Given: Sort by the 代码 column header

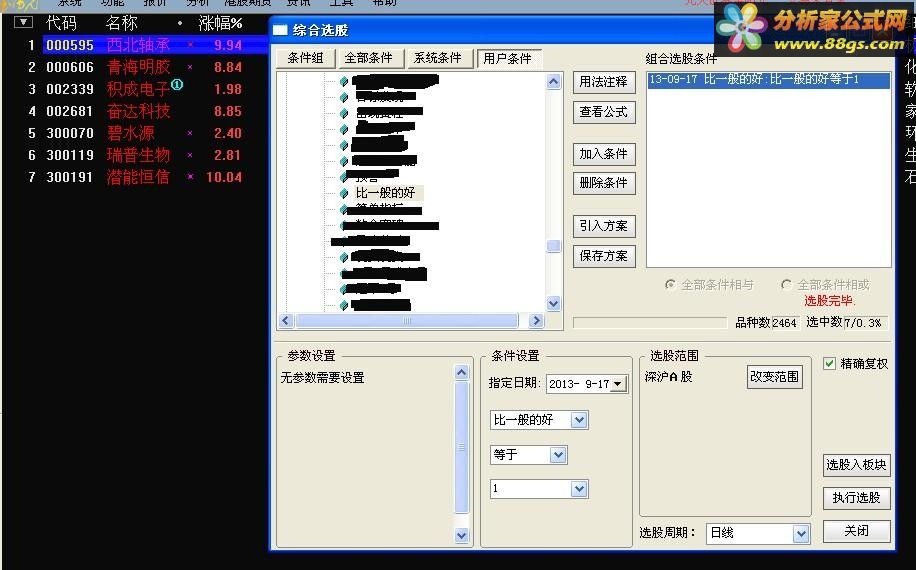Looking at the screenshot, I should click(x=61, y=23).
